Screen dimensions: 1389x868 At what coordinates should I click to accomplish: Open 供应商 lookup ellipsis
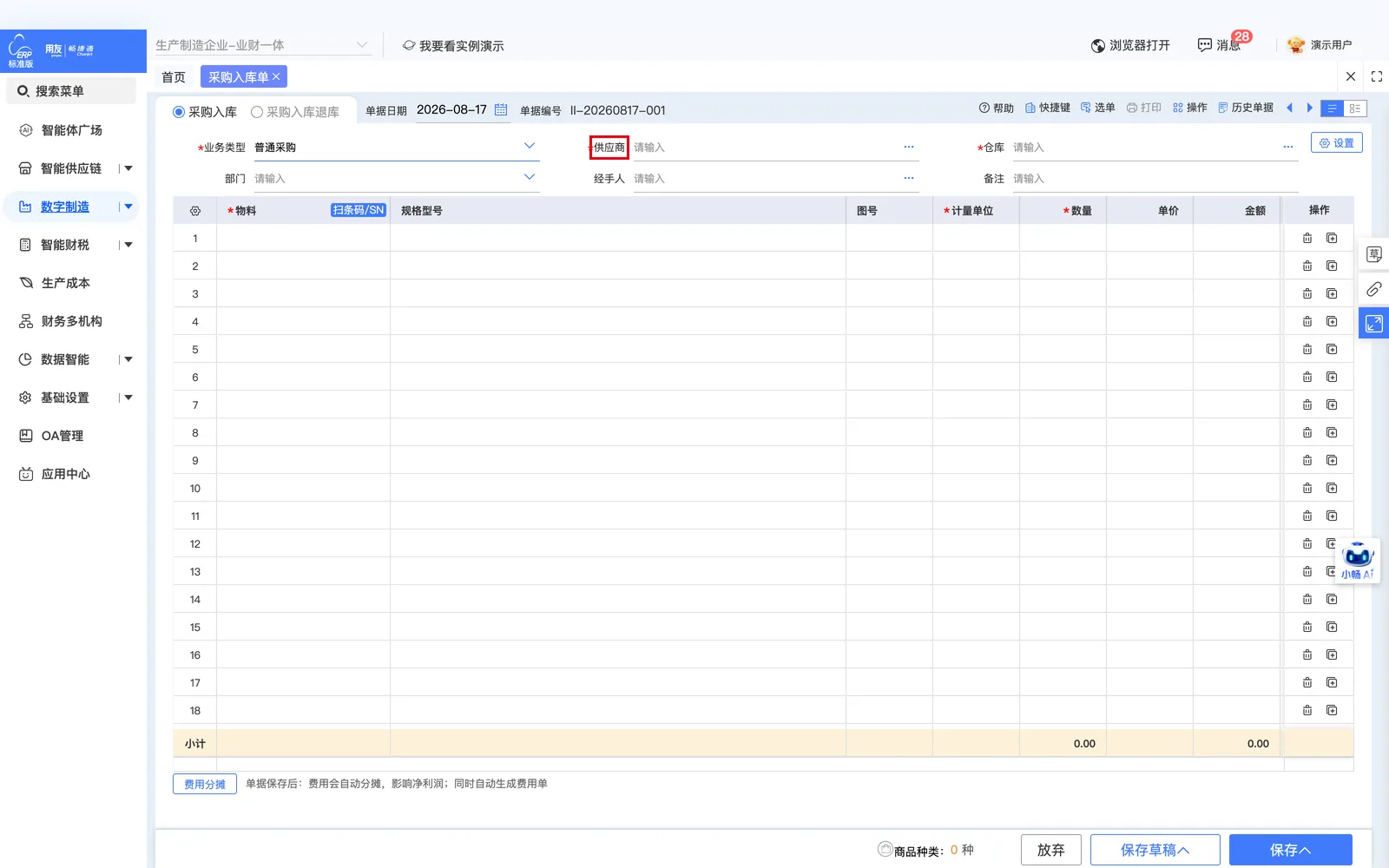click(909, 147)
